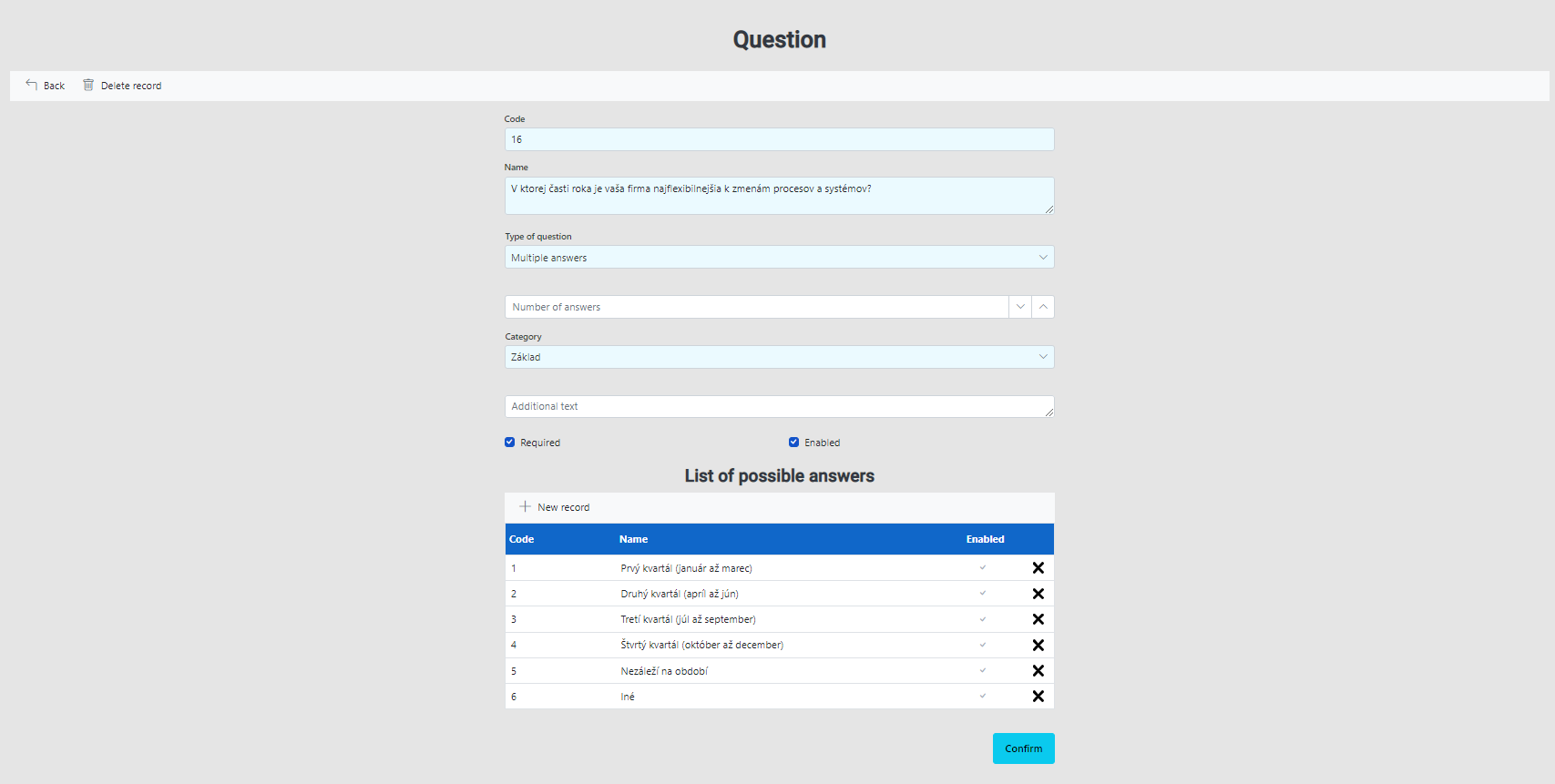Select the 'Štvrtý kvartál (október až december)' cell
The image size is (1555, 784).
(702, 645)
